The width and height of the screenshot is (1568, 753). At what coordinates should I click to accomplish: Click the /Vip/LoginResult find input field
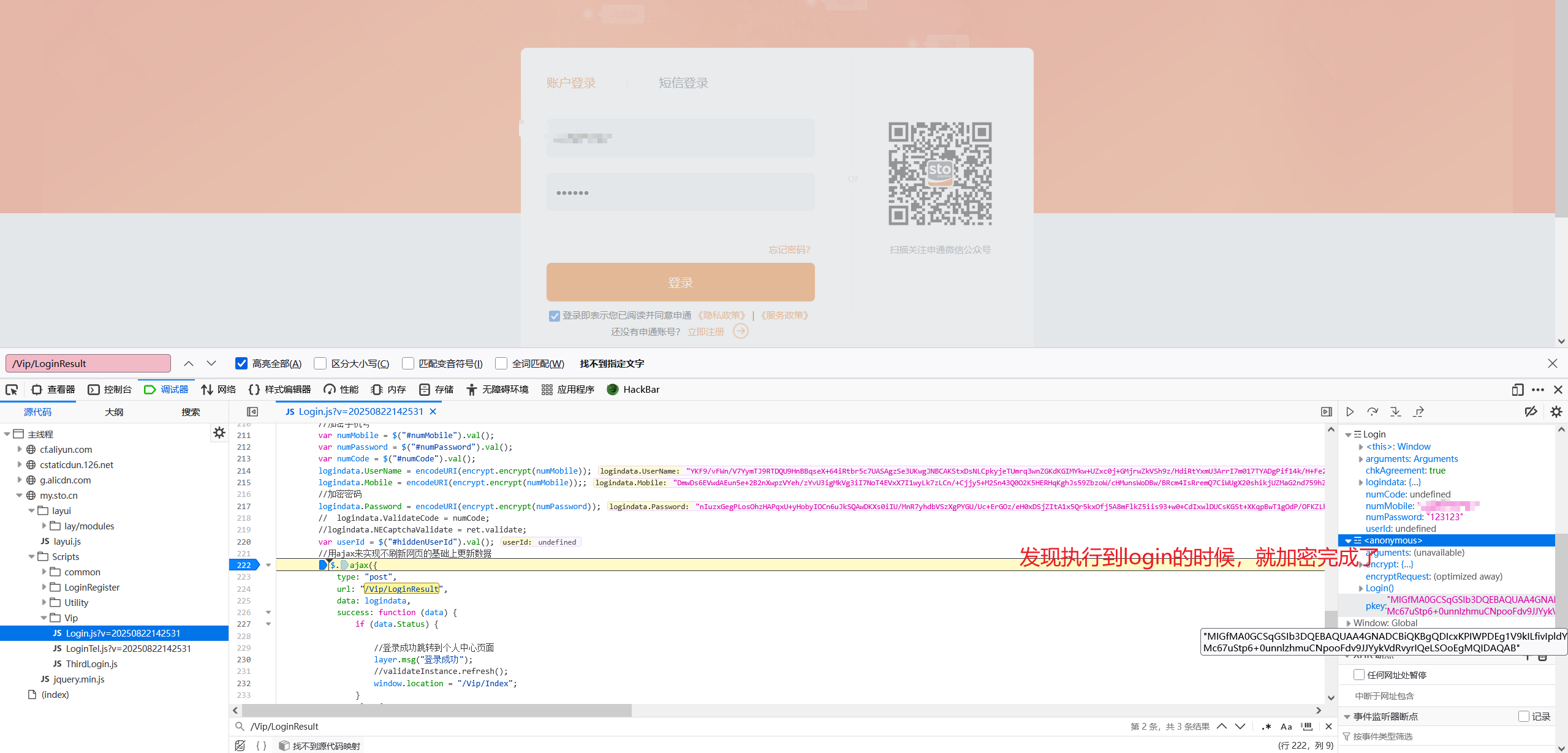[88, 363]
